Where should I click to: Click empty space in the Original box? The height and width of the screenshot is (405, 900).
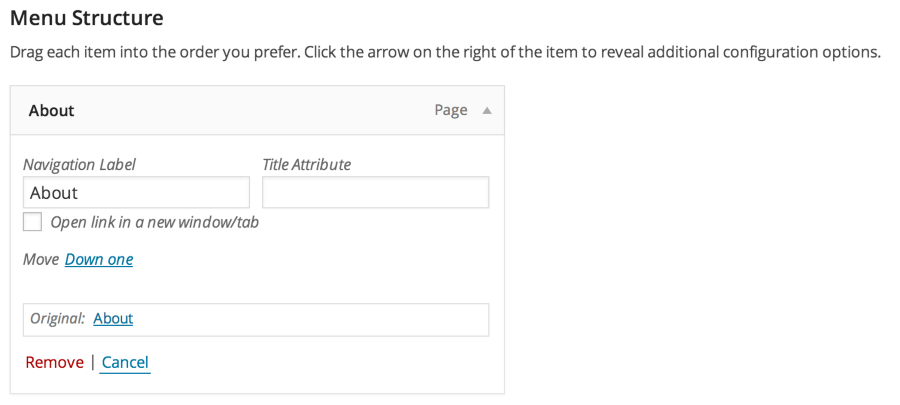(x=320, y=319)
